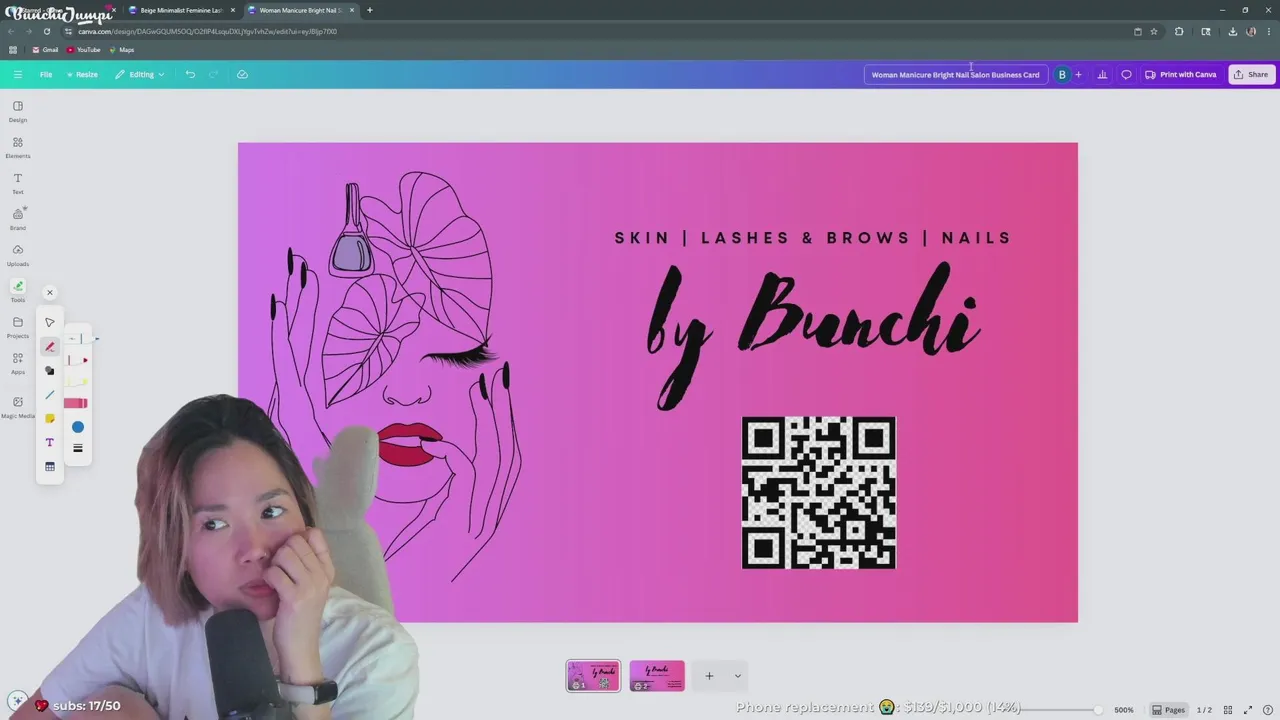Select page 2 thumbnail
Viewport: 1280px width, 720px height.
[657, 676]
